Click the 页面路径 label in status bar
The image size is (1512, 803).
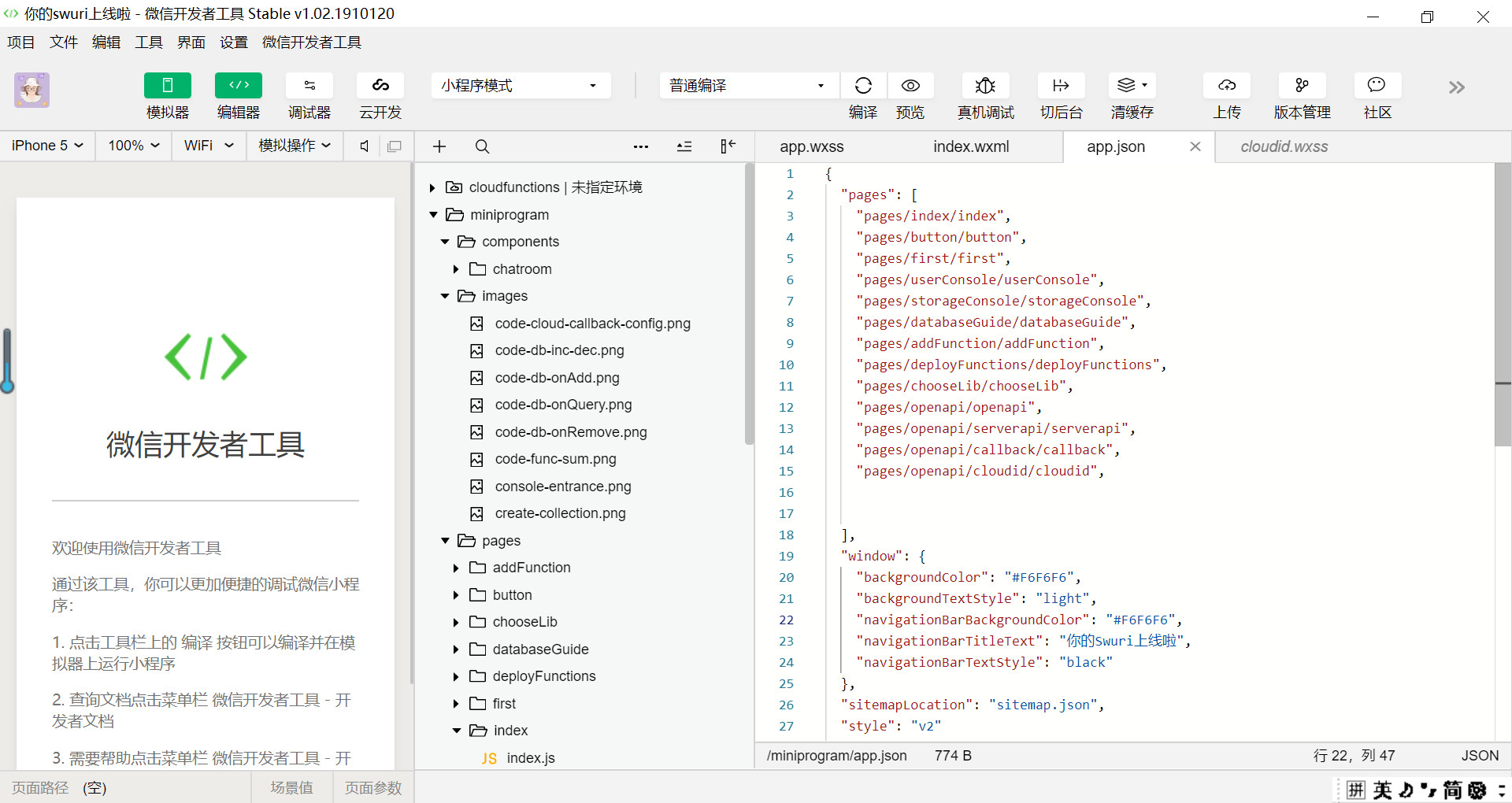click(40, 788)
